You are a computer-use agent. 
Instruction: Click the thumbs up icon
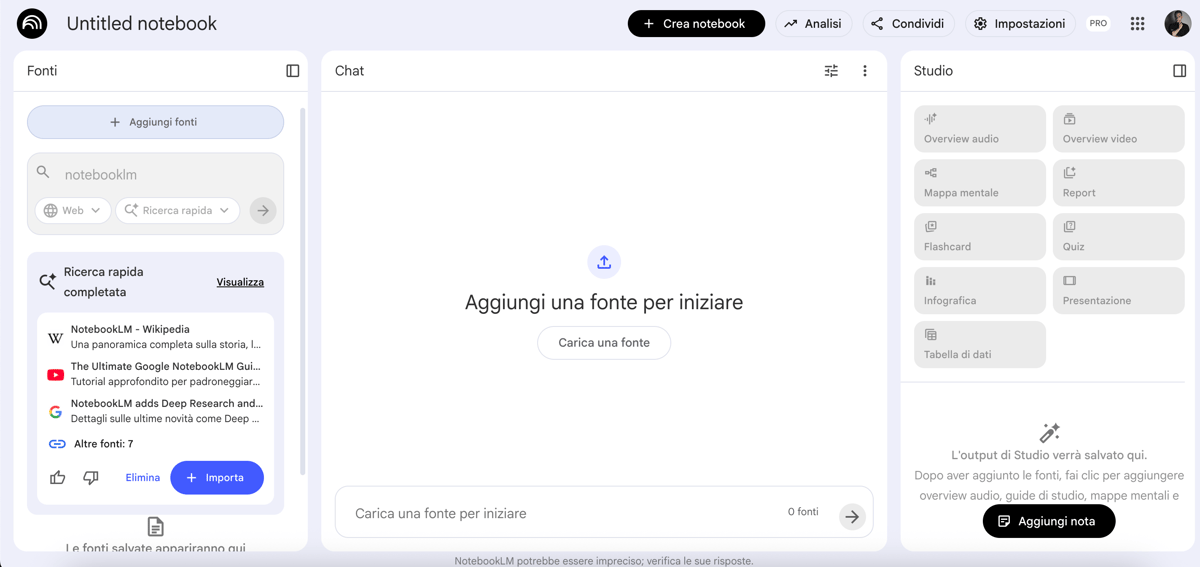click(x=58, y=478)
